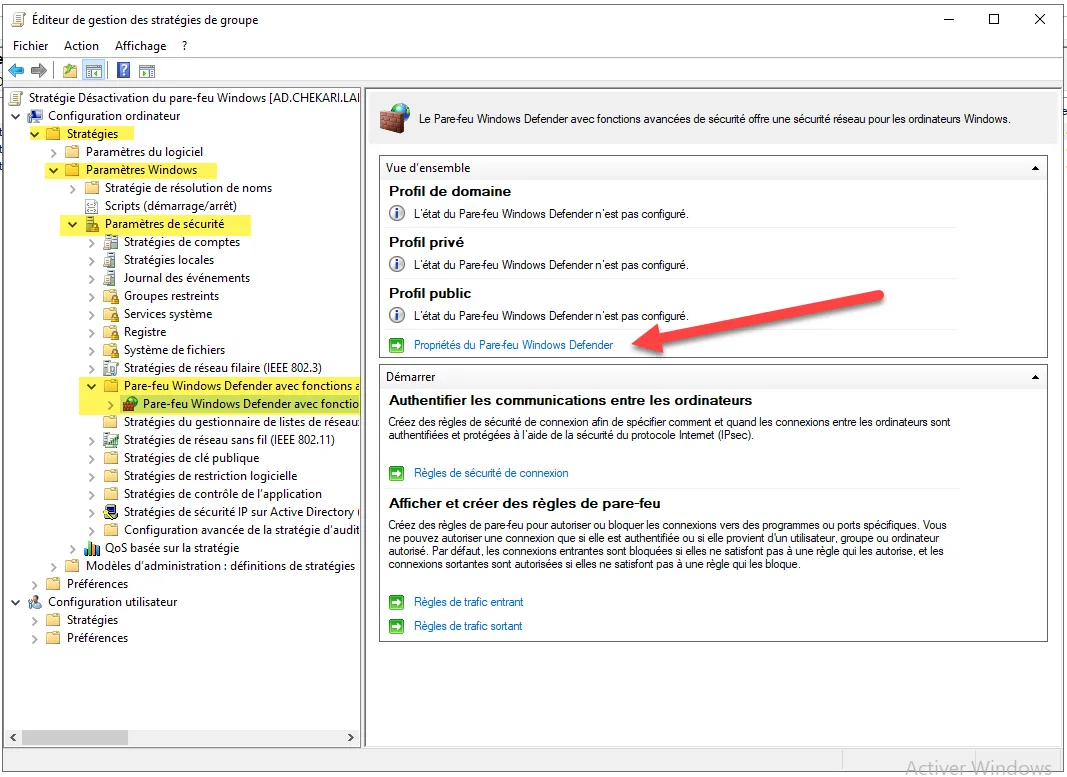Viewport: 1067px width, 777px height.
Task: Open the Fichier menu
Action: tap(31, 46)
